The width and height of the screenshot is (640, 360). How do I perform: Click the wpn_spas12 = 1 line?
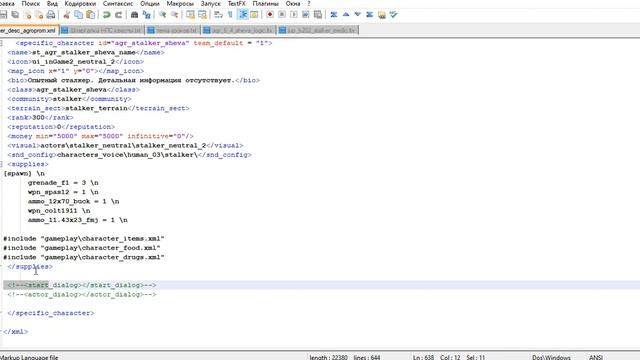(x=63, y=192)
